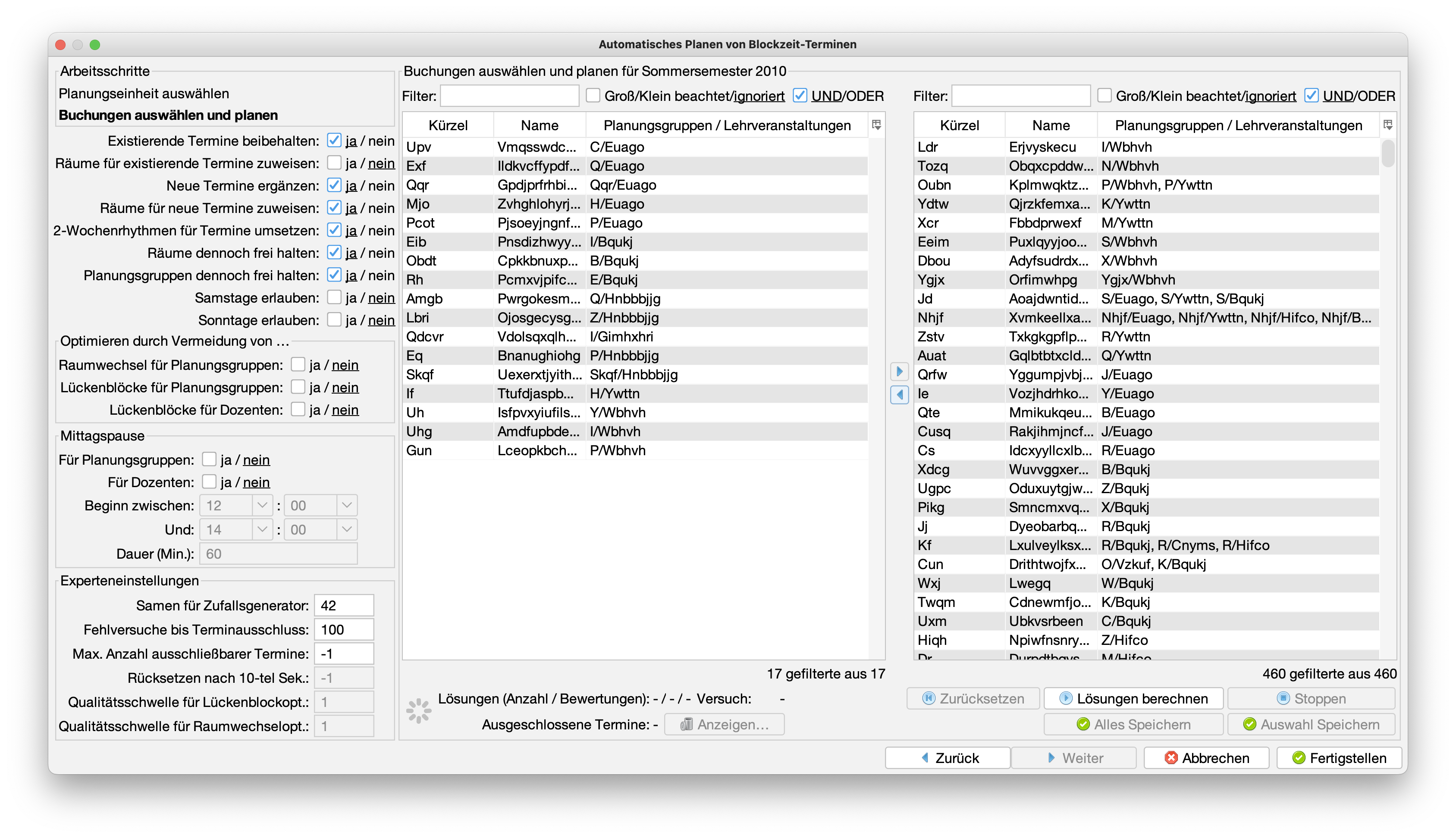Go back with the Zurück arrow button
The height and width of the screenshot is (838, 1456).
948,758
